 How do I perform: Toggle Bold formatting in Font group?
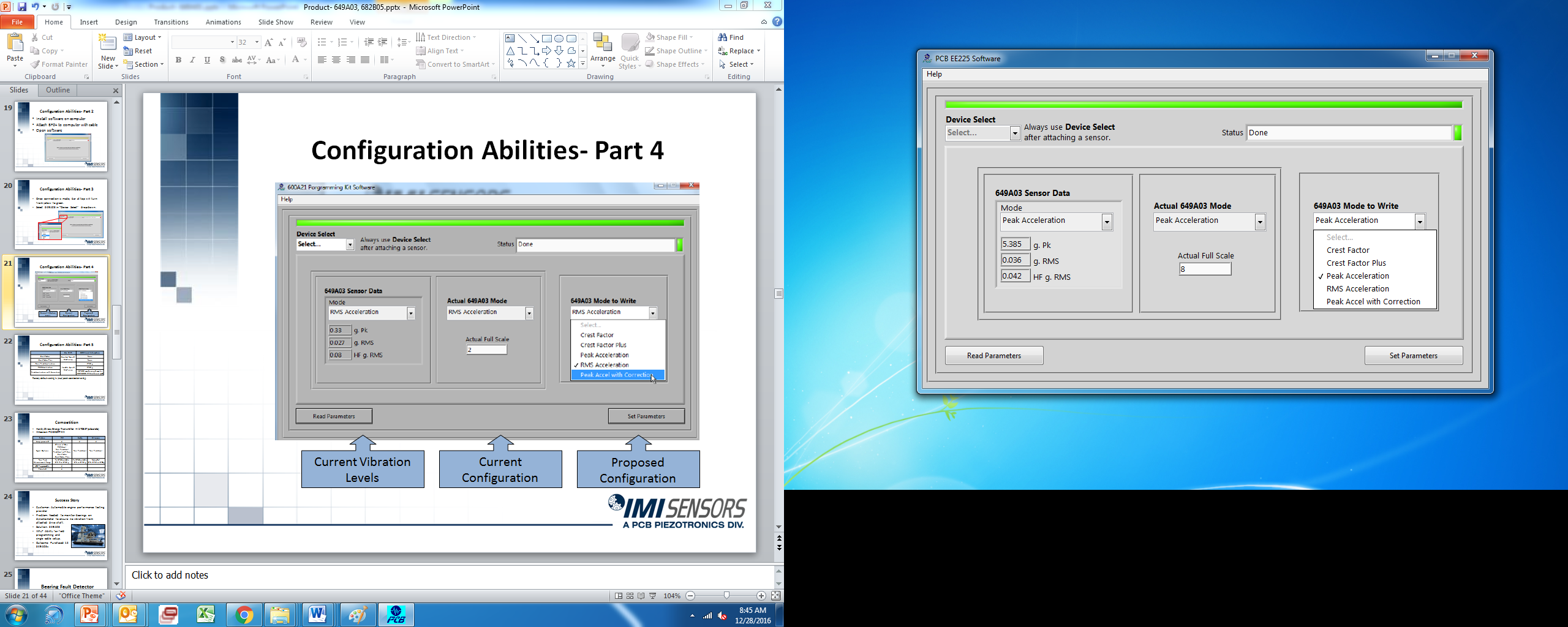[178, 60]
